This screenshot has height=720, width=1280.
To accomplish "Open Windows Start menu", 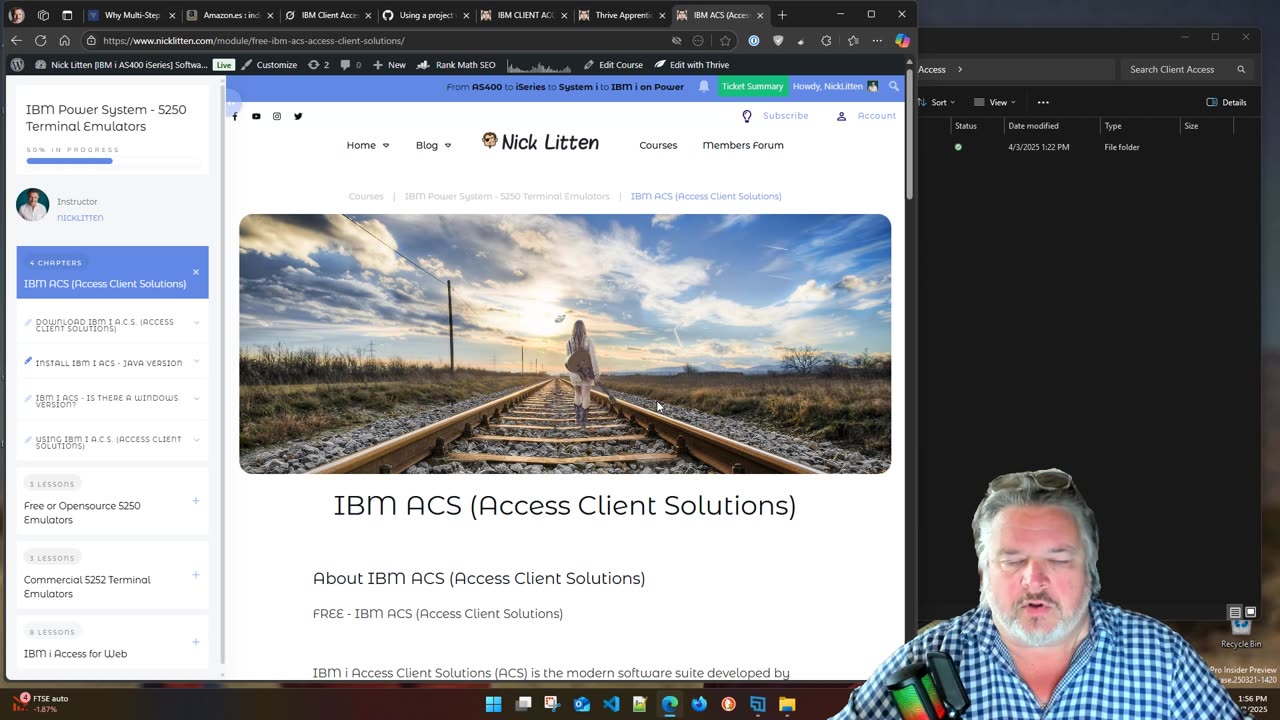I will point(493,704).
